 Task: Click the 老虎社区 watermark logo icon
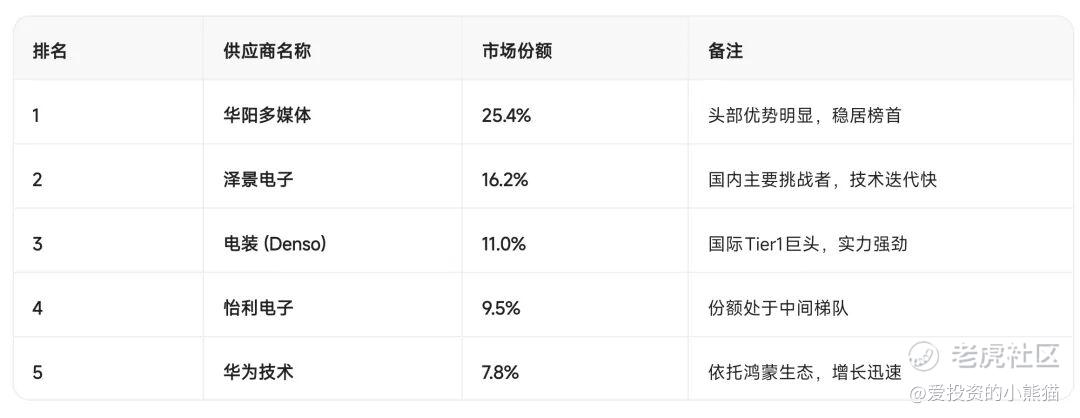point(925,354)
